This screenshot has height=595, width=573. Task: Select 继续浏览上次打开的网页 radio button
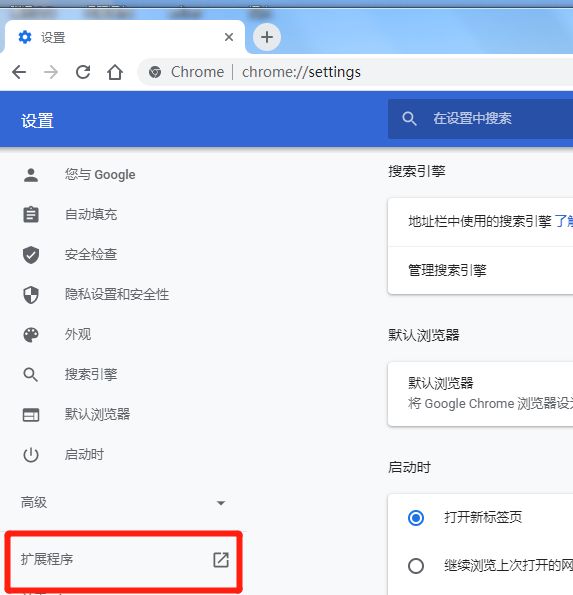point(416,566)
